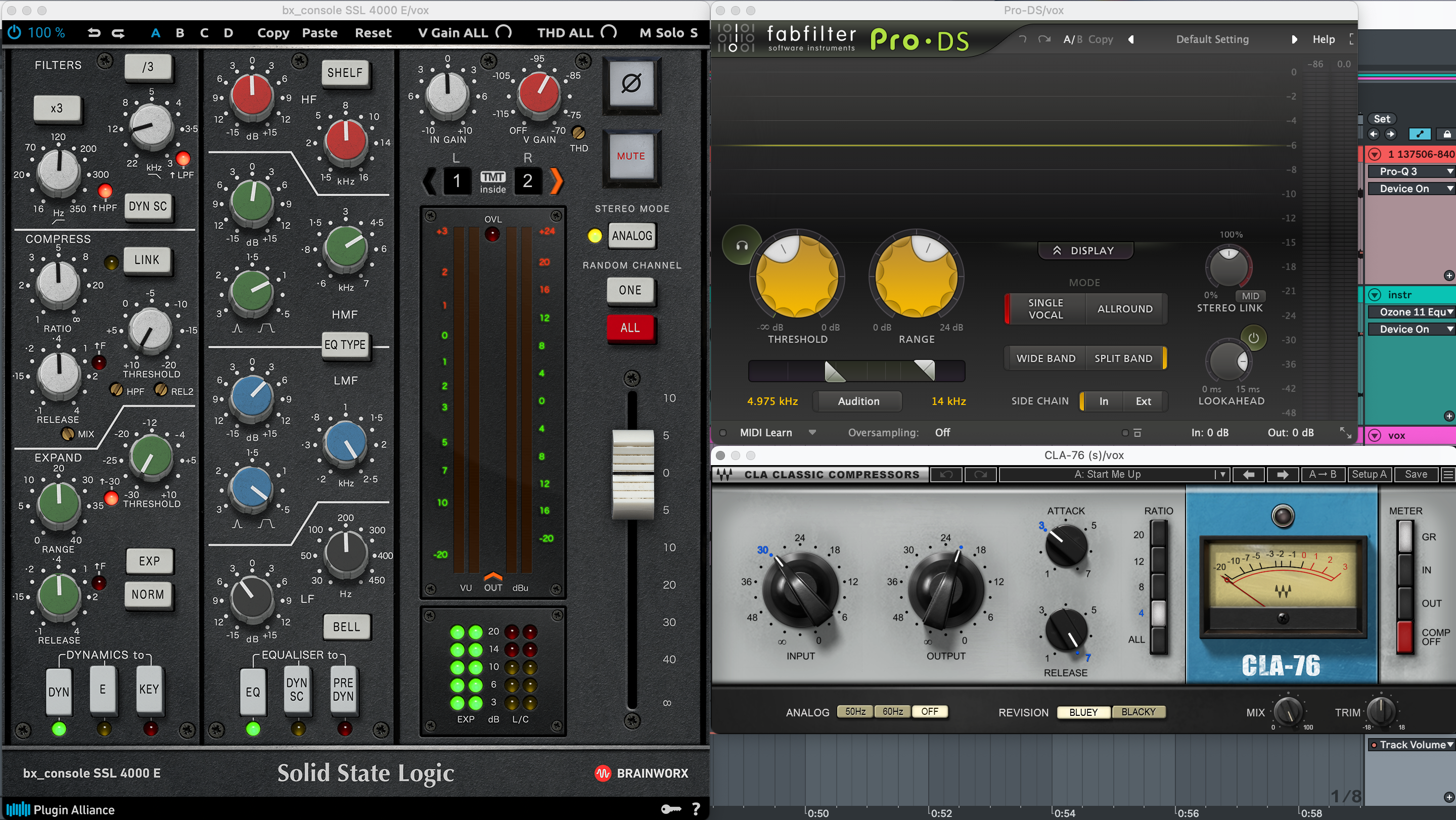Image resolution: width=1456 pixels, height=820 pixels.
Task: Click the Audition button in Pro-DS
Action: [858, 401]
